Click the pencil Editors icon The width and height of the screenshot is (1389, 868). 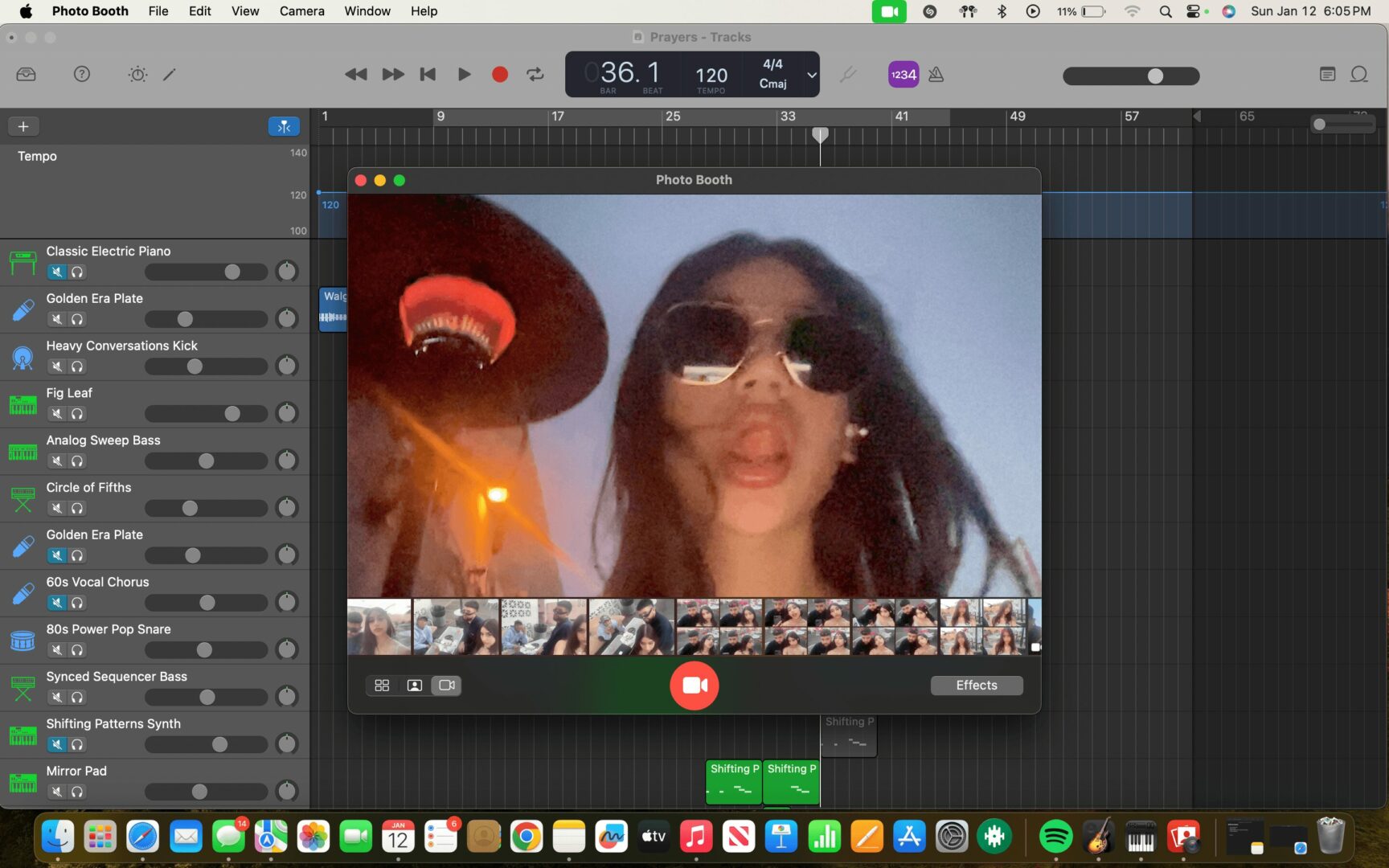(170, 75)
